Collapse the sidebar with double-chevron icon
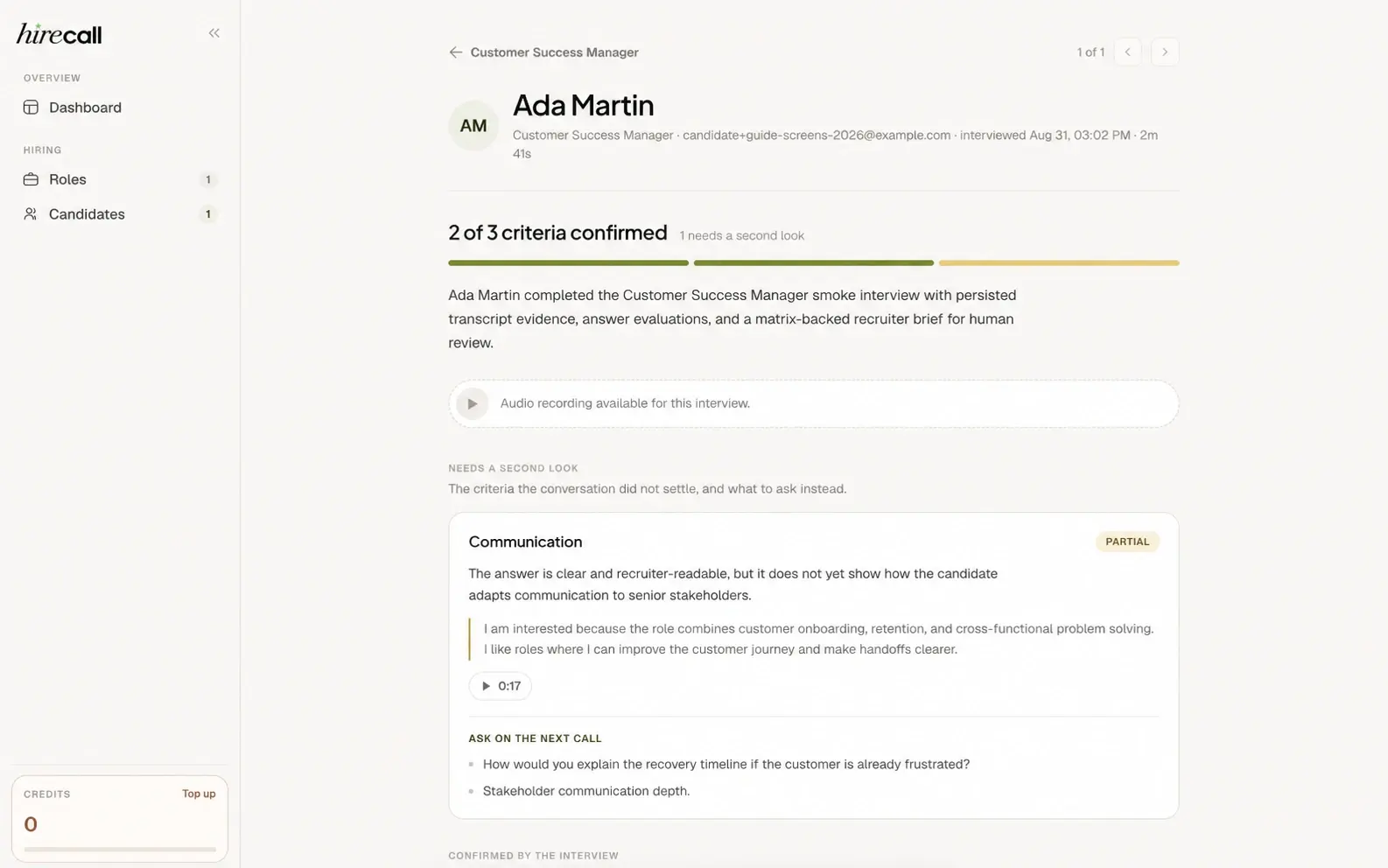1388x868 pixels. 214,33
